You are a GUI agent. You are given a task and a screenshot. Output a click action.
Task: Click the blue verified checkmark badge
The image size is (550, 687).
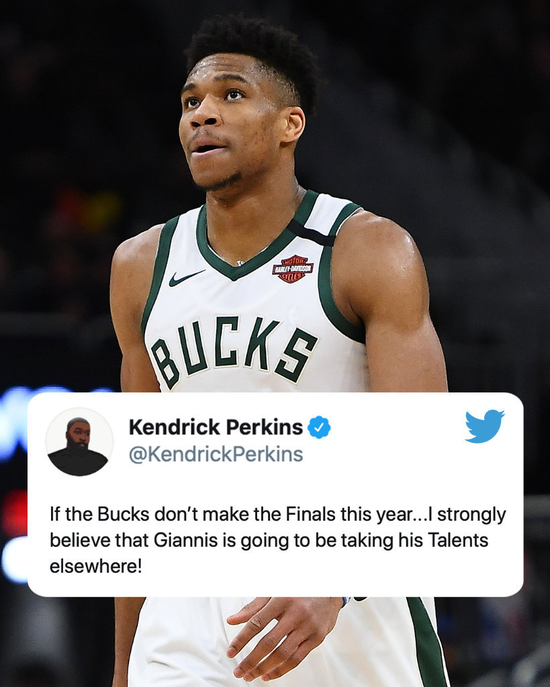(319, 427)
